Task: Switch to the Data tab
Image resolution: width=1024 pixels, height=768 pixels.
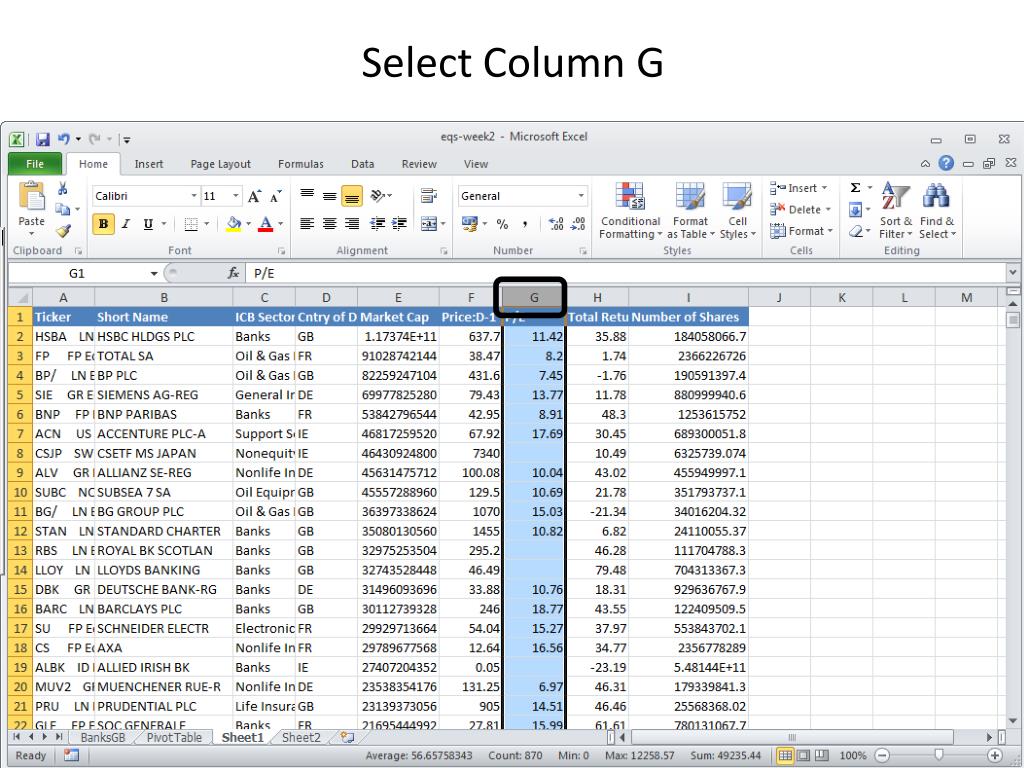Action: (x=362, y=164)
